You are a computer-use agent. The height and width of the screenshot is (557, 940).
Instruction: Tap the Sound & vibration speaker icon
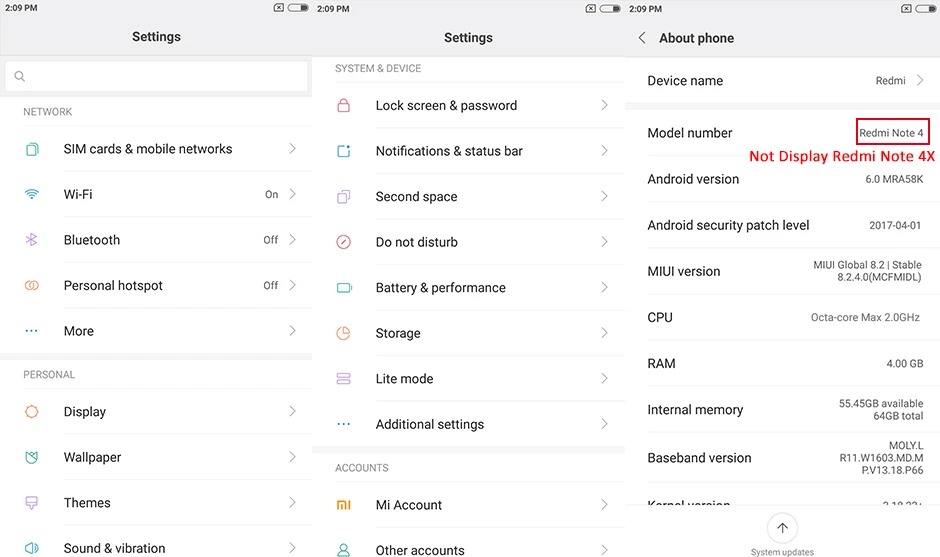[32, 548]
